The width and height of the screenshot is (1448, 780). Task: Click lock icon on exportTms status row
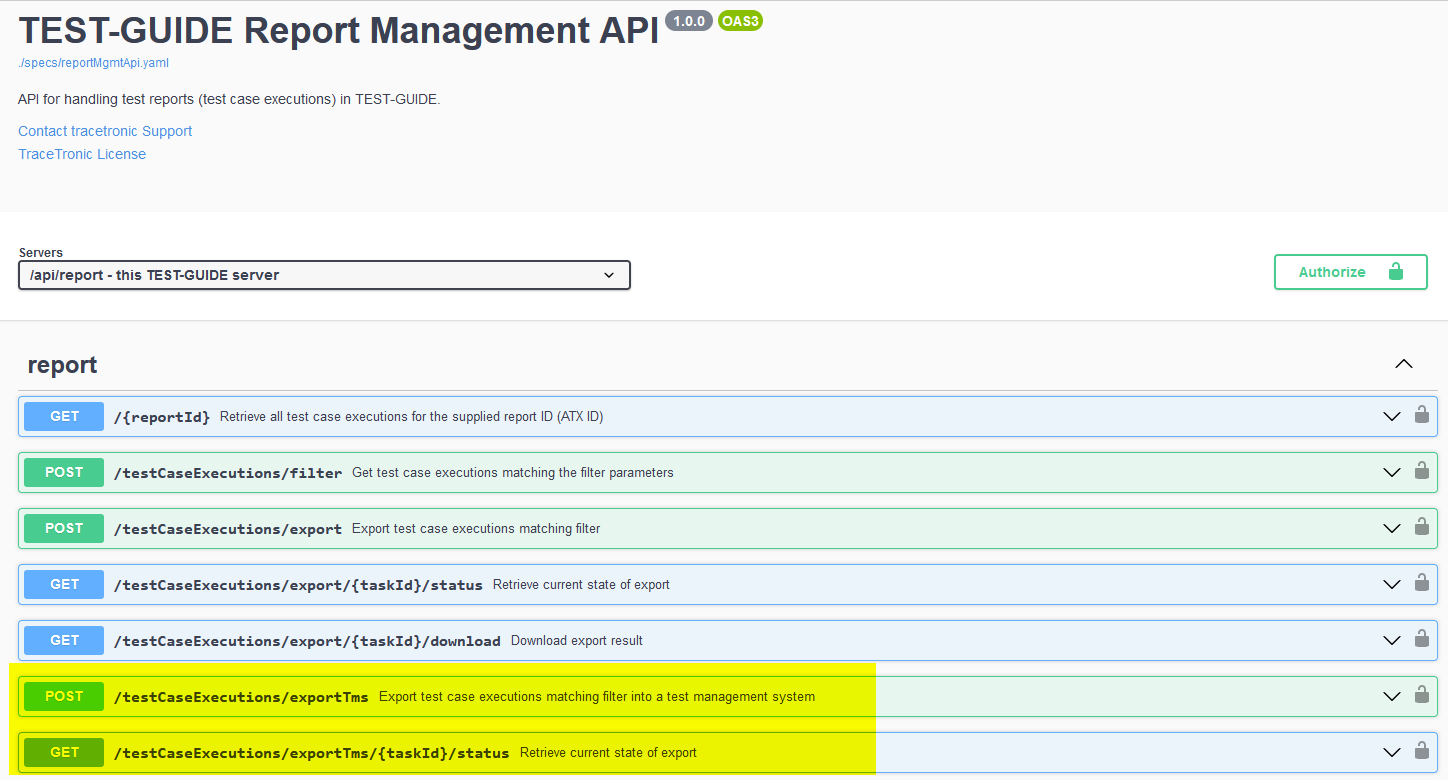[x=1421, y=751]
